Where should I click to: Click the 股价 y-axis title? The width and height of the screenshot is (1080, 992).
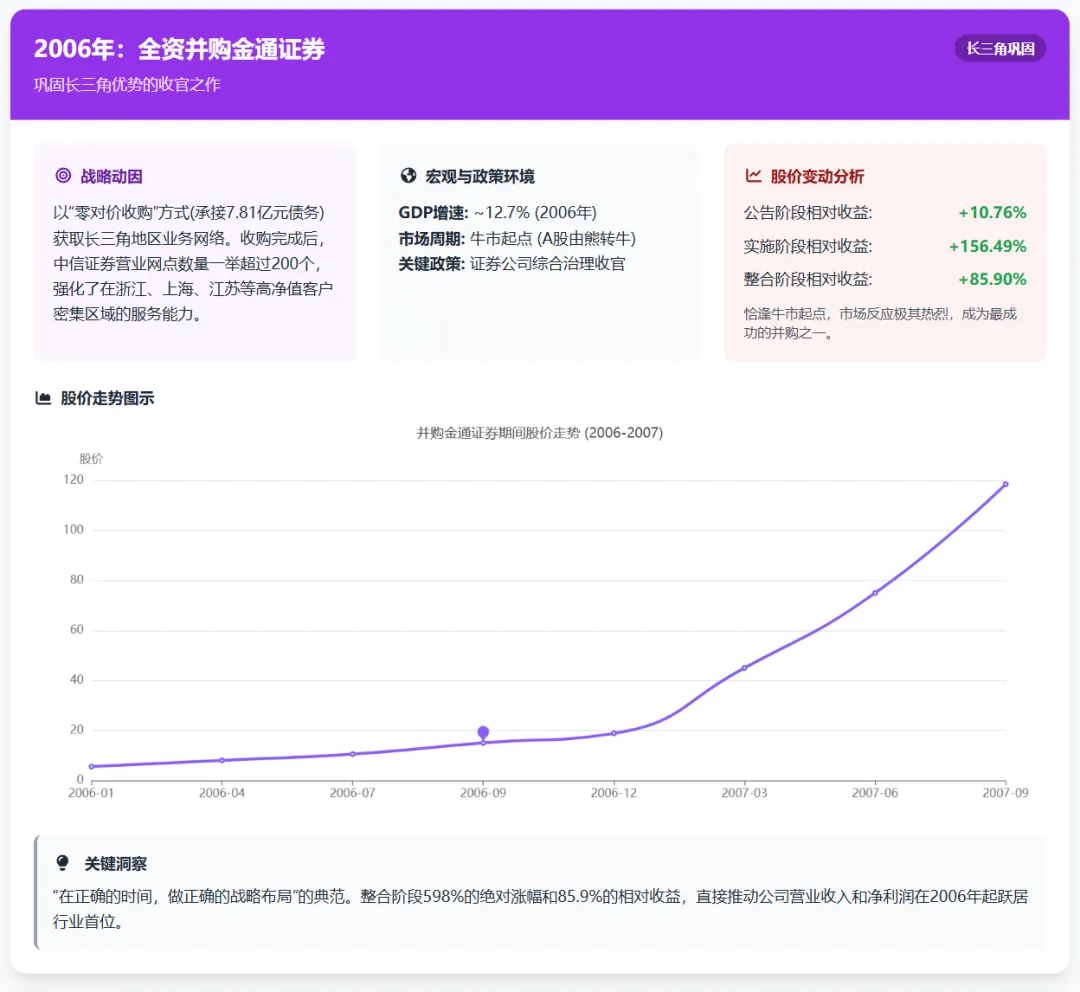(91, 458)
